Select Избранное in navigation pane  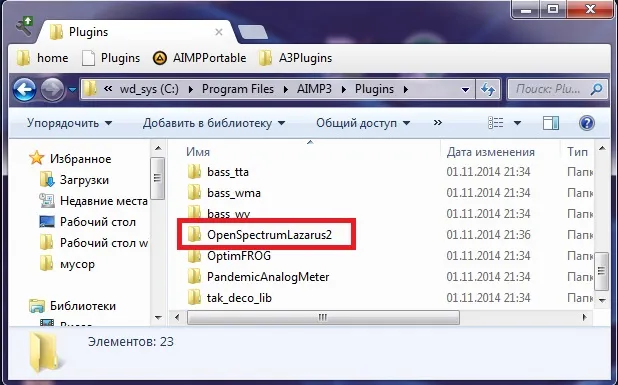point(80,159)
